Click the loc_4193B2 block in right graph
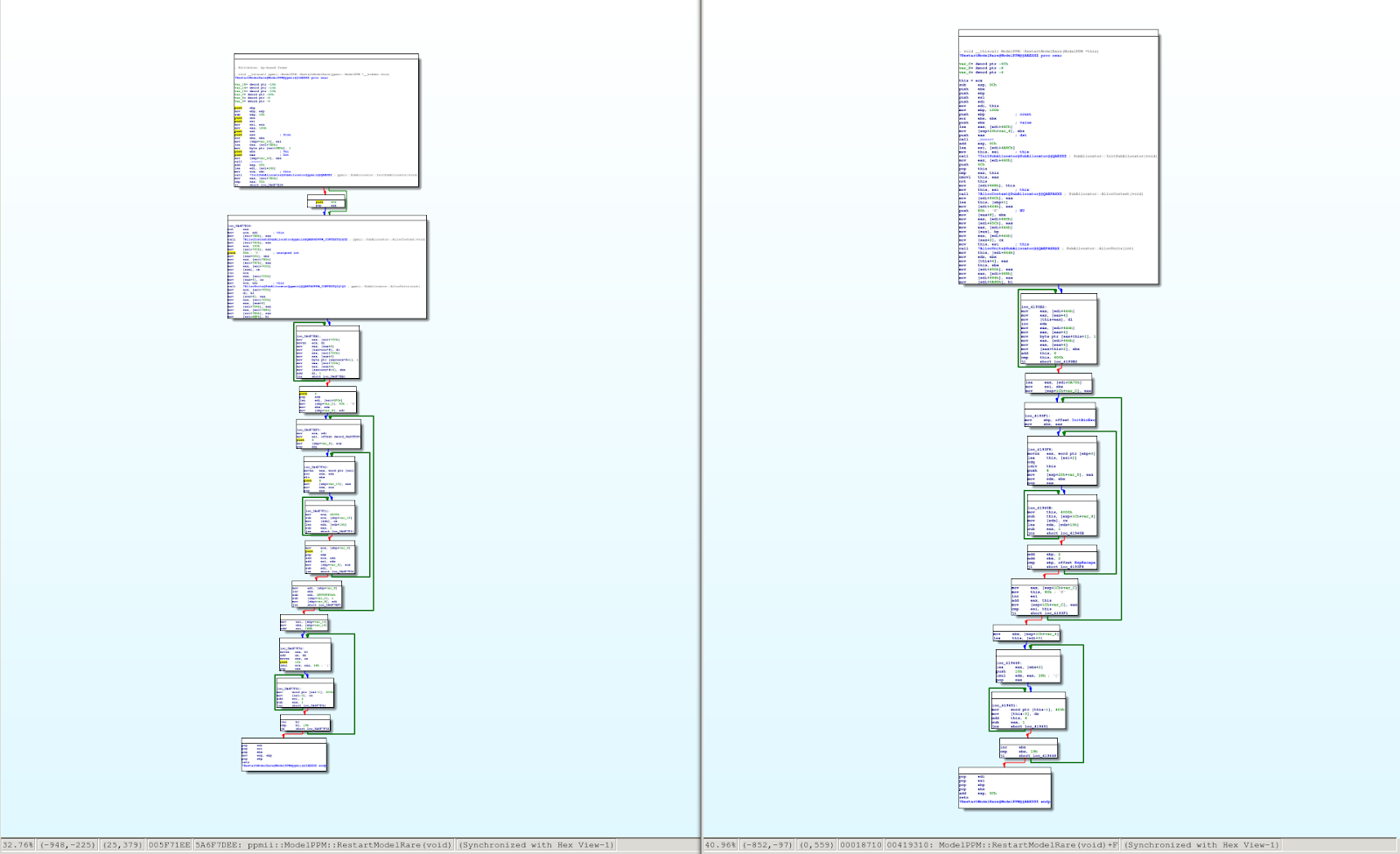1400x854 pixels. [1058, 329]
